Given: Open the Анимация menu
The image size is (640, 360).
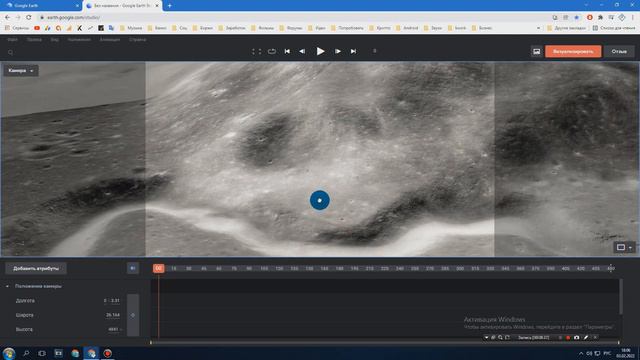Looking at the screenshot, I should [x=110, y=40].
